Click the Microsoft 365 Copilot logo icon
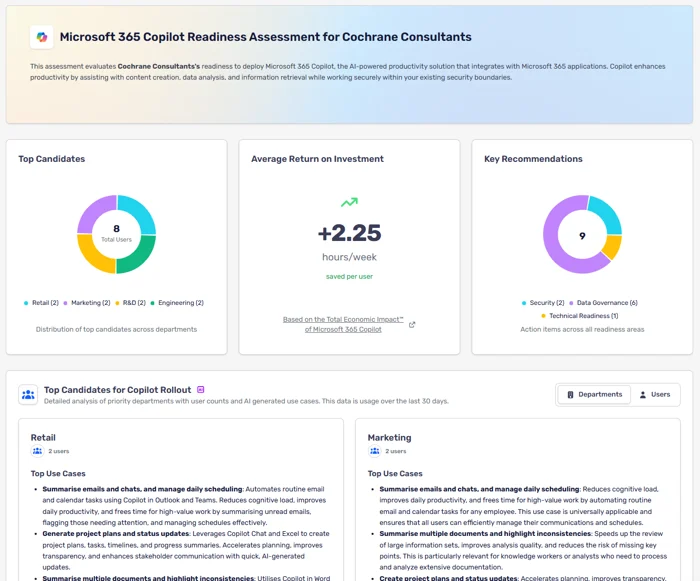Image resolution: width=700 pixels, height=581 pixels. click(x=41, y=37)
